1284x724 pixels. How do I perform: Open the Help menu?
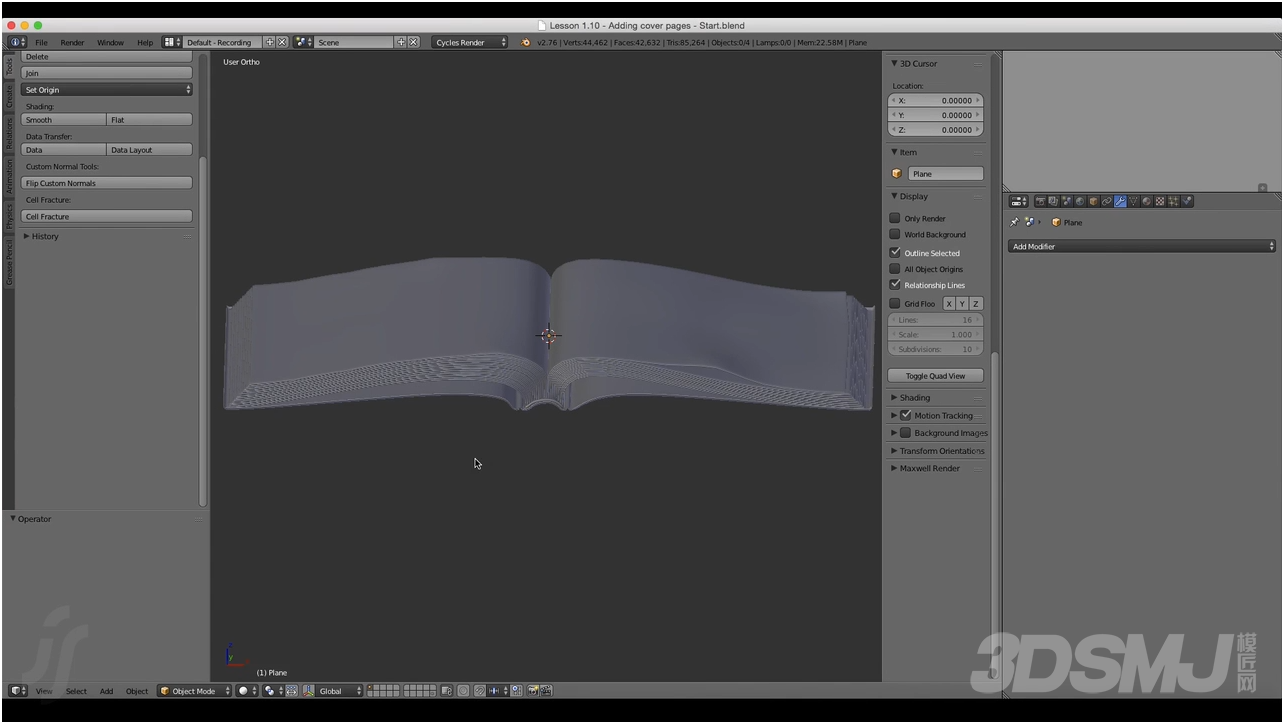click(145, 42)
